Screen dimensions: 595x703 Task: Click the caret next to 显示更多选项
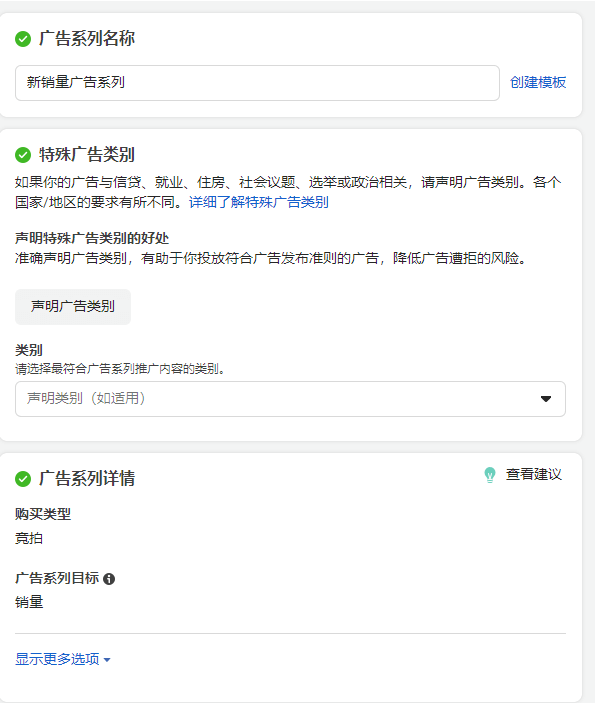107,660
